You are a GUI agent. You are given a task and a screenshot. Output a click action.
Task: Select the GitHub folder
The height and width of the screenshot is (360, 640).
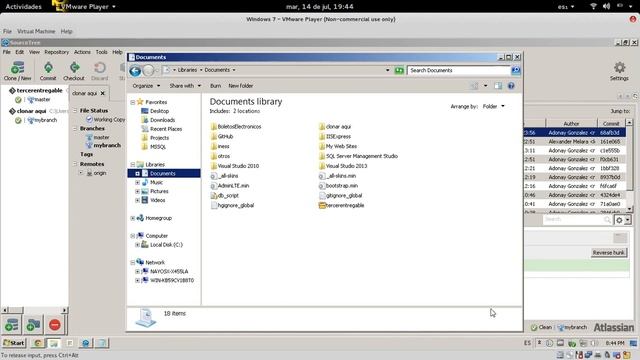coord(222,136)
